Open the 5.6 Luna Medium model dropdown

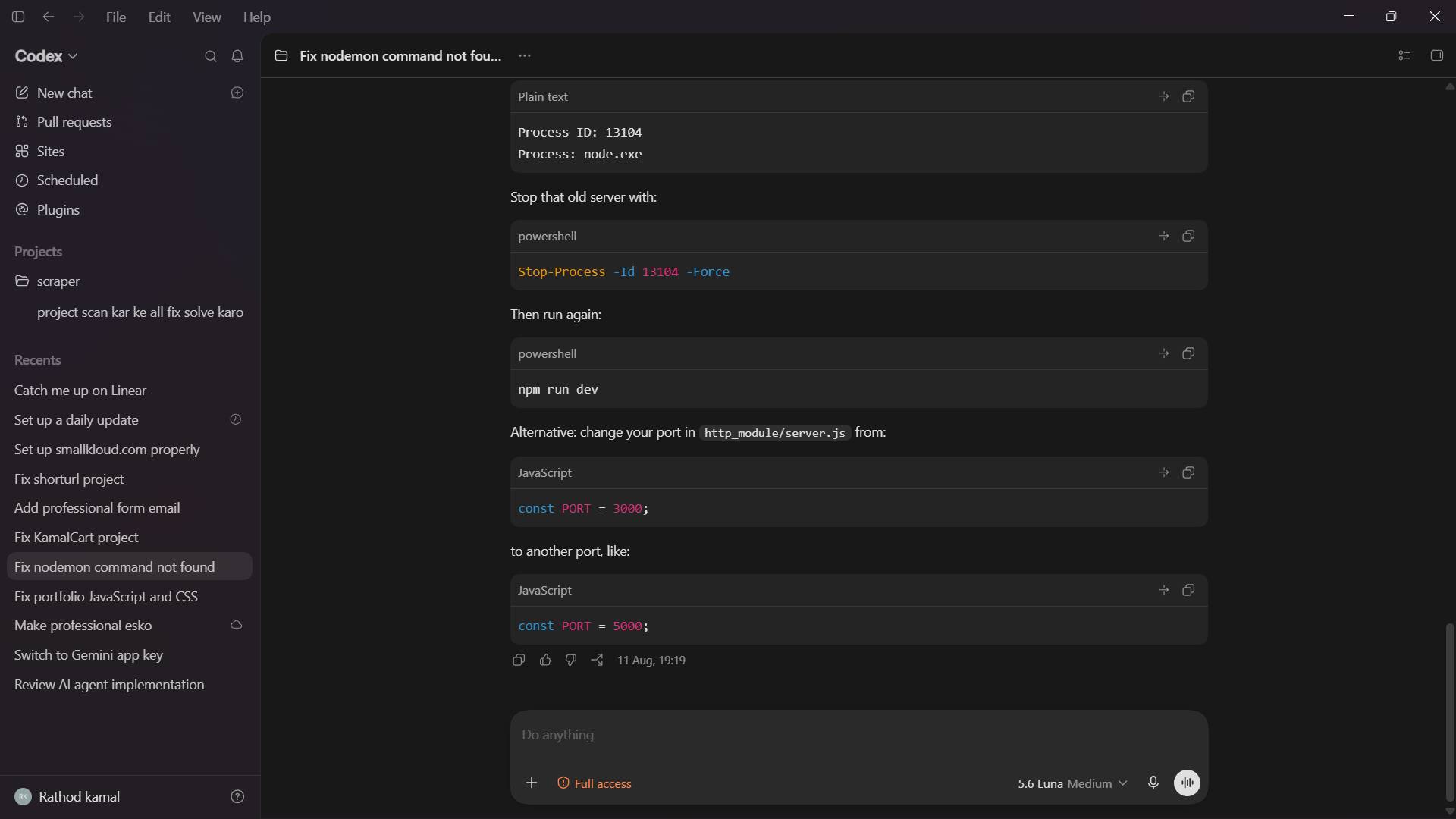point(1072,783)
